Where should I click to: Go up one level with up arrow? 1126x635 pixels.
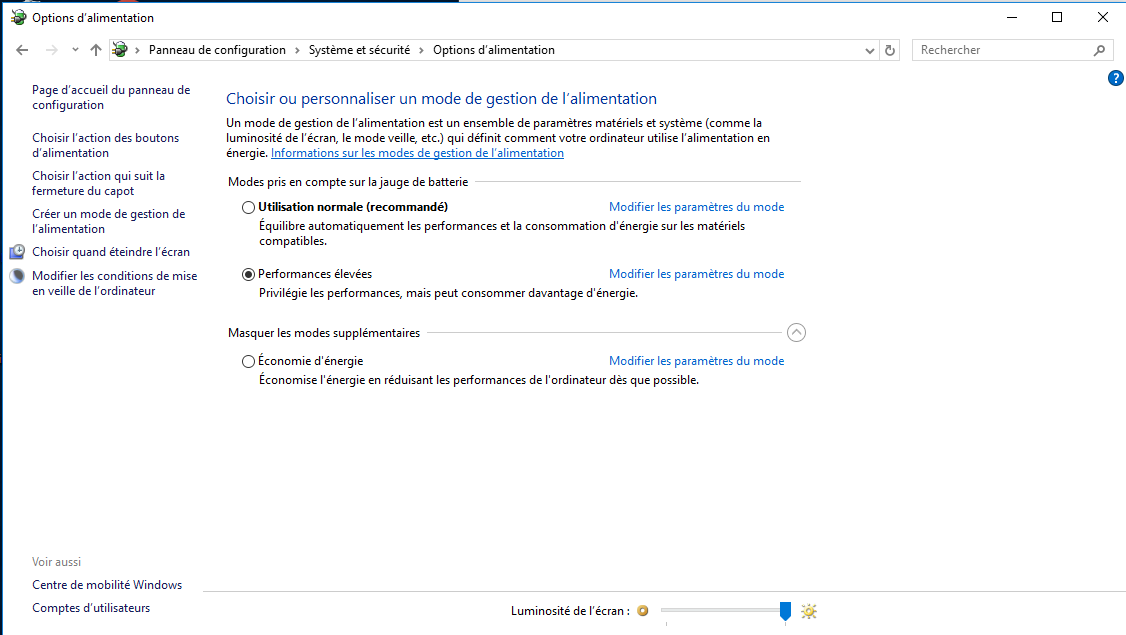pos(96,50)
